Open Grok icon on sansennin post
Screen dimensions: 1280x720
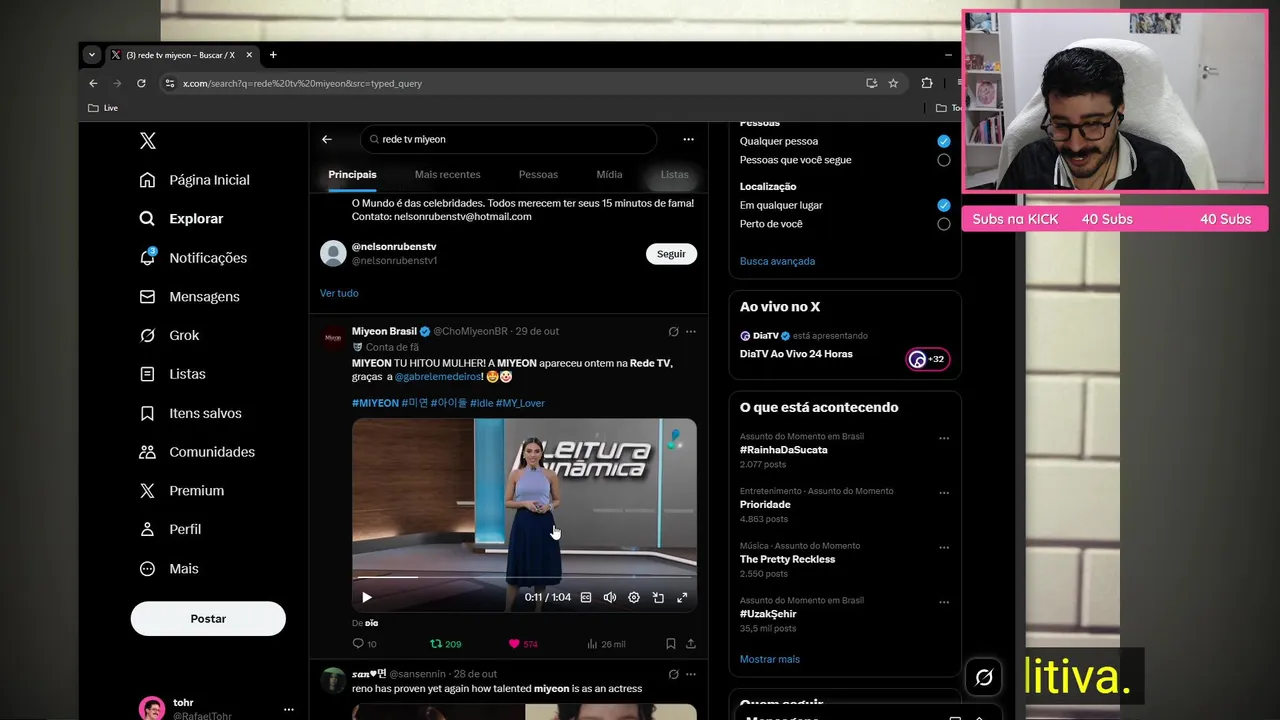[x=673, y=674]
